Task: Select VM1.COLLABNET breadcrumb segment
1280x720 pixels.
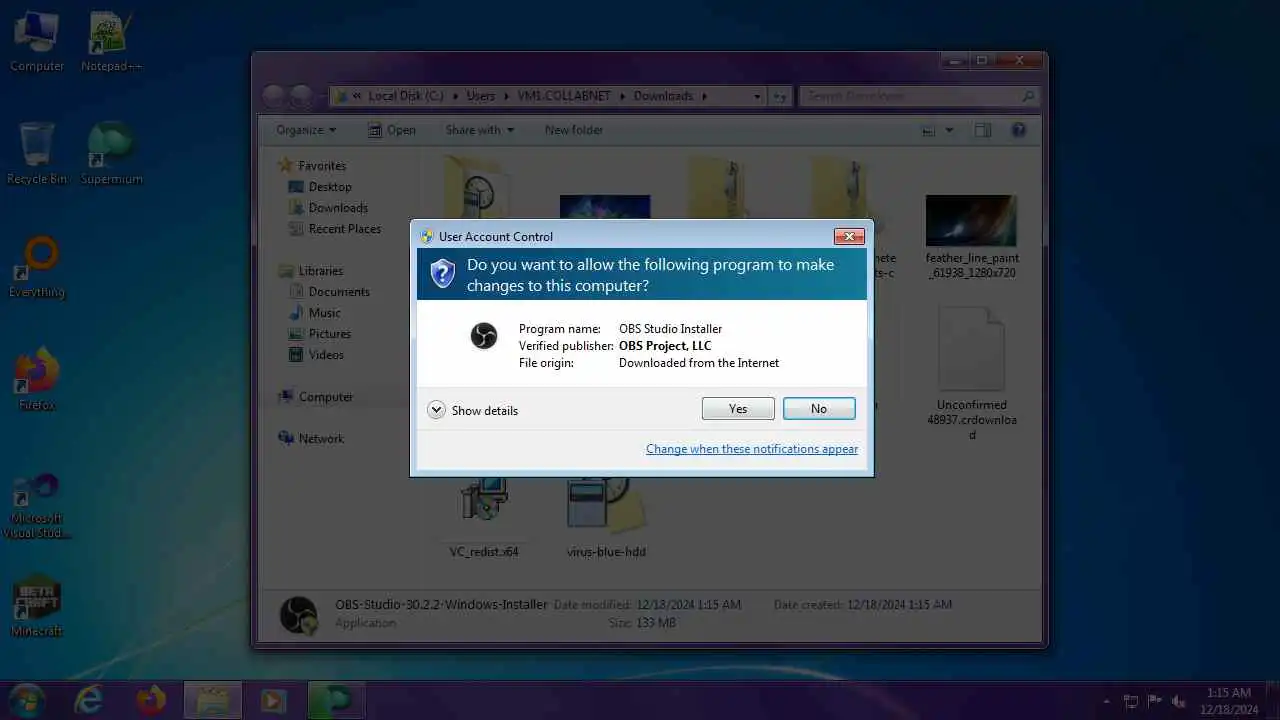Action: point(566,96)
